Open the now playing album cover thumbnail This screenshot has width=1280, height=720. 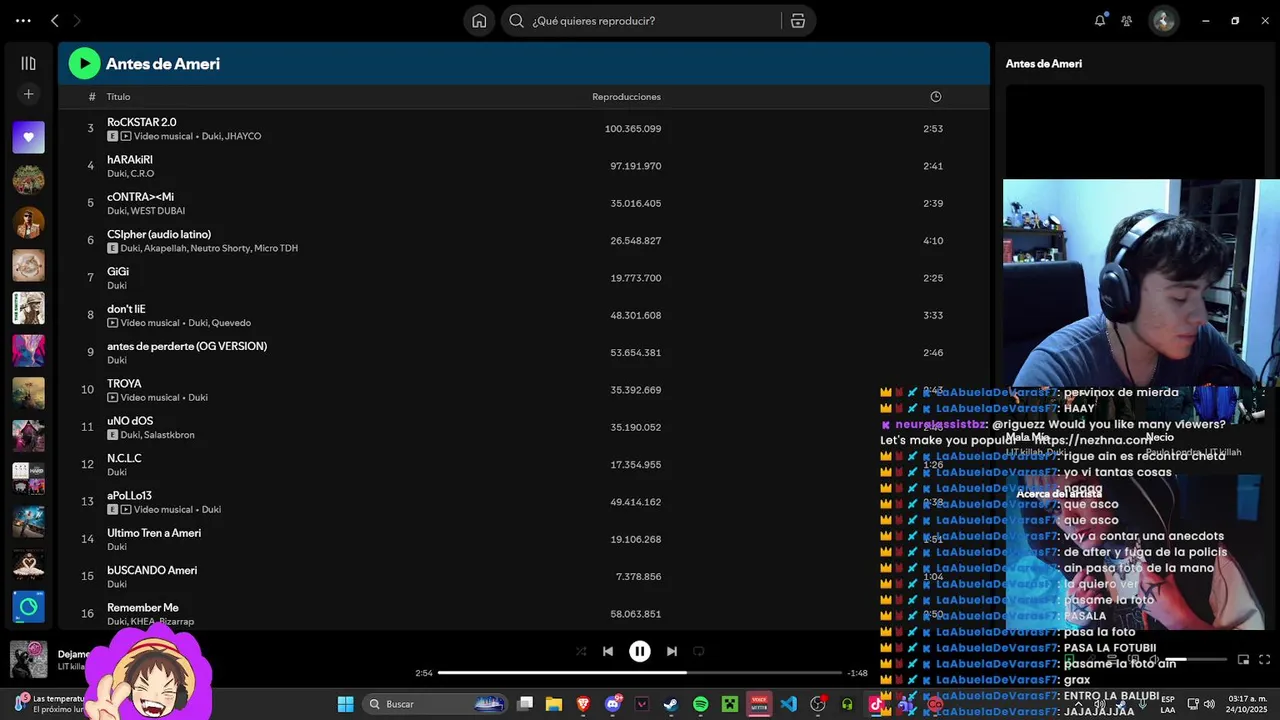tap(28, 659)
